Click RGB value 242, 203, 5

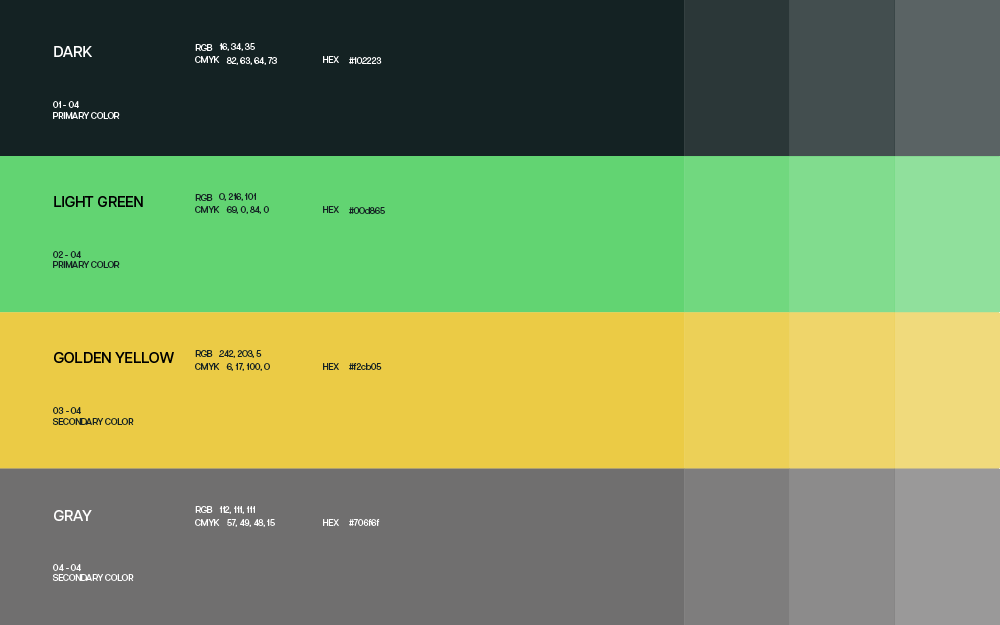click(240, 354)
